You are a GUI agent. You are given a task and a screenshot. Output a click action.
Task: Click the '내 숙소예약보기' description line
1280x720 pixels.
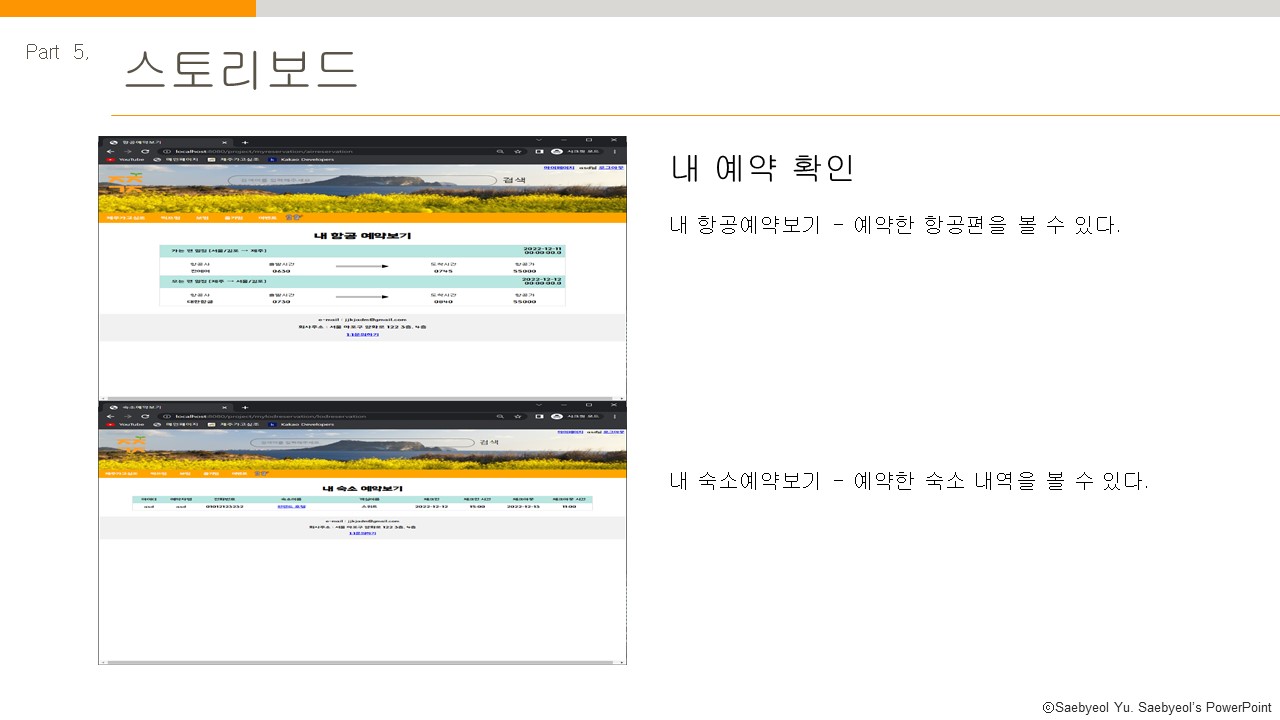click(909, 481)
